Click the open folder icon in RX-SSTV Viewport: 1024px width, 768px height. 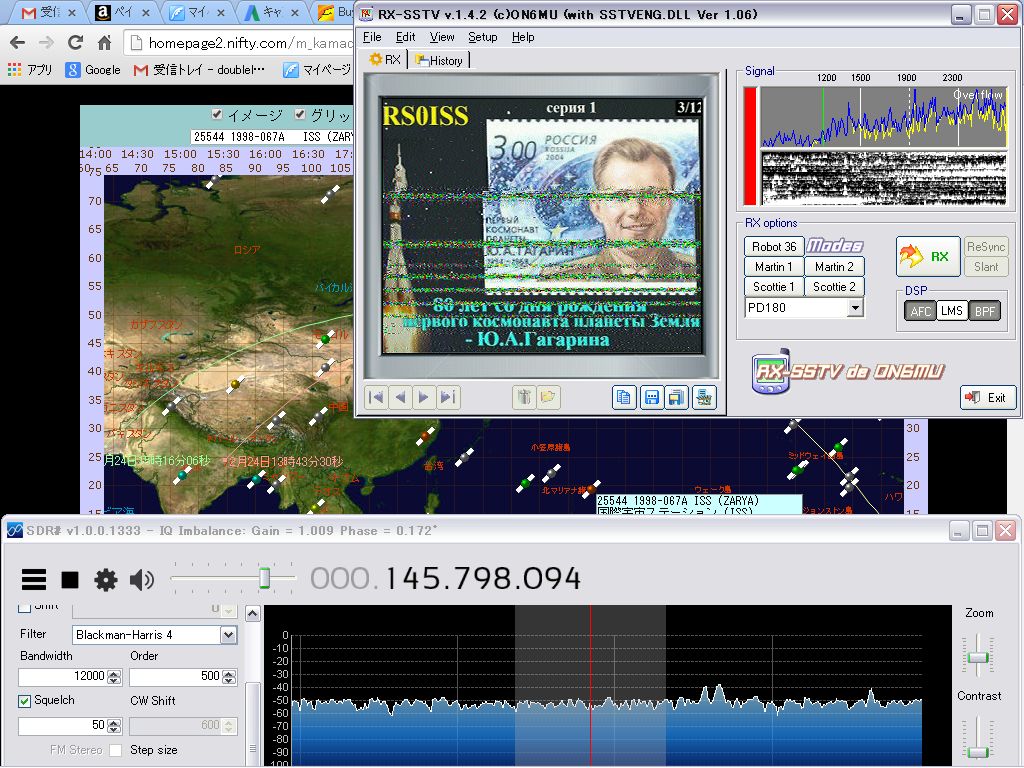549,397
